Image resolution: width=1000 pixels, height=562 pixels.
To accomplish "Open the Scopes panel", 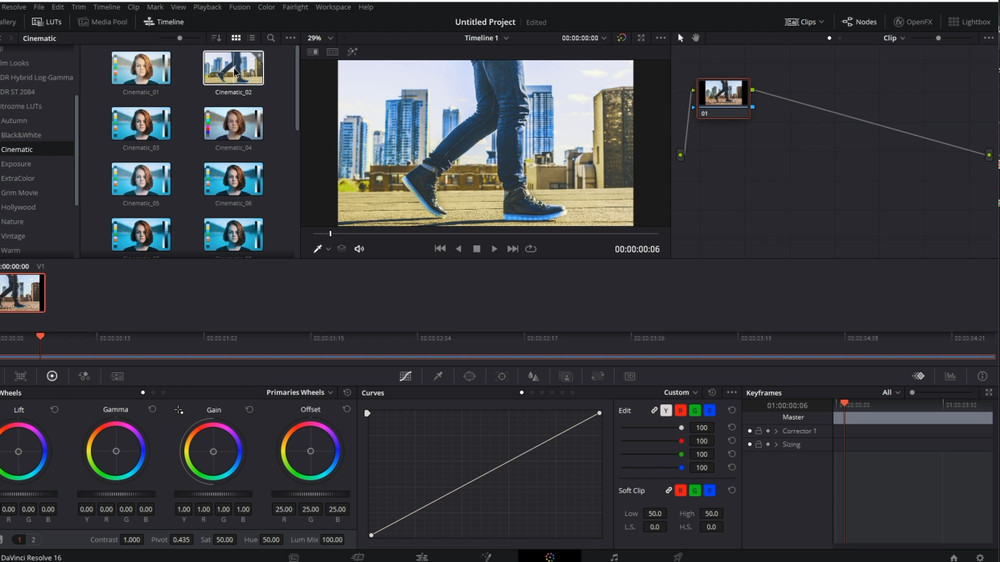I will [950, 376].
